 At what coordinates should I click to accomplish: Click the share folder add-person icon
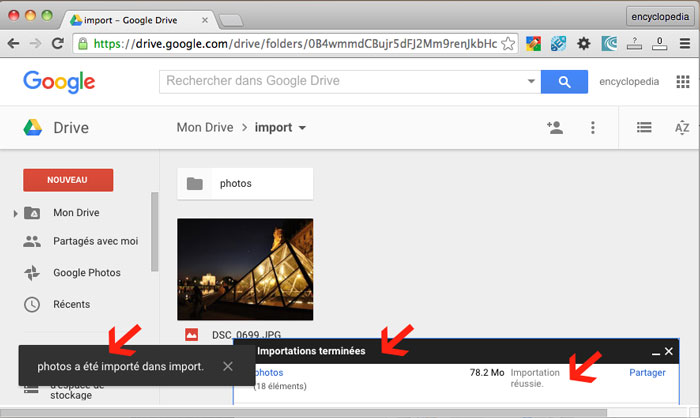point(554,127)
